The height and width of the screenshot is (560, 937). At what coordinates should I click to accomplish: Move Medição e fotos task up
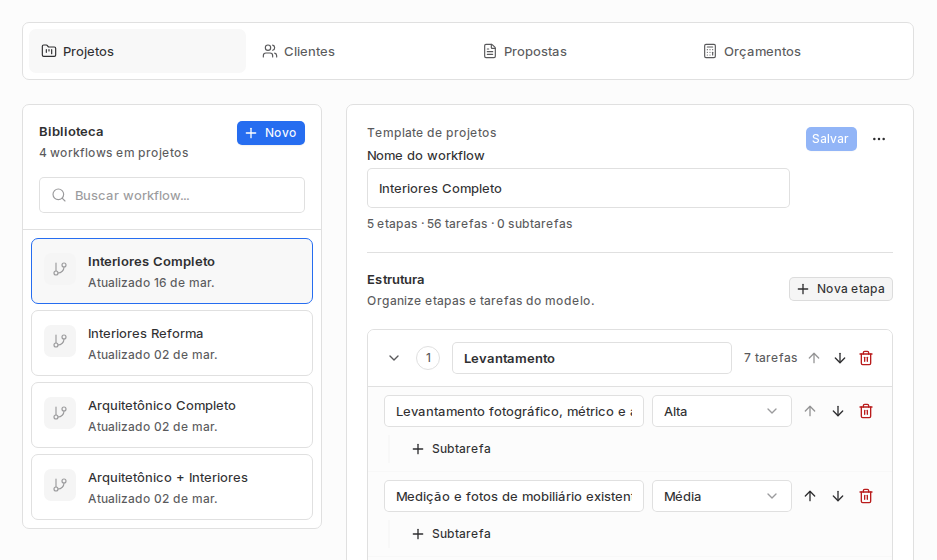pos(810,496)
